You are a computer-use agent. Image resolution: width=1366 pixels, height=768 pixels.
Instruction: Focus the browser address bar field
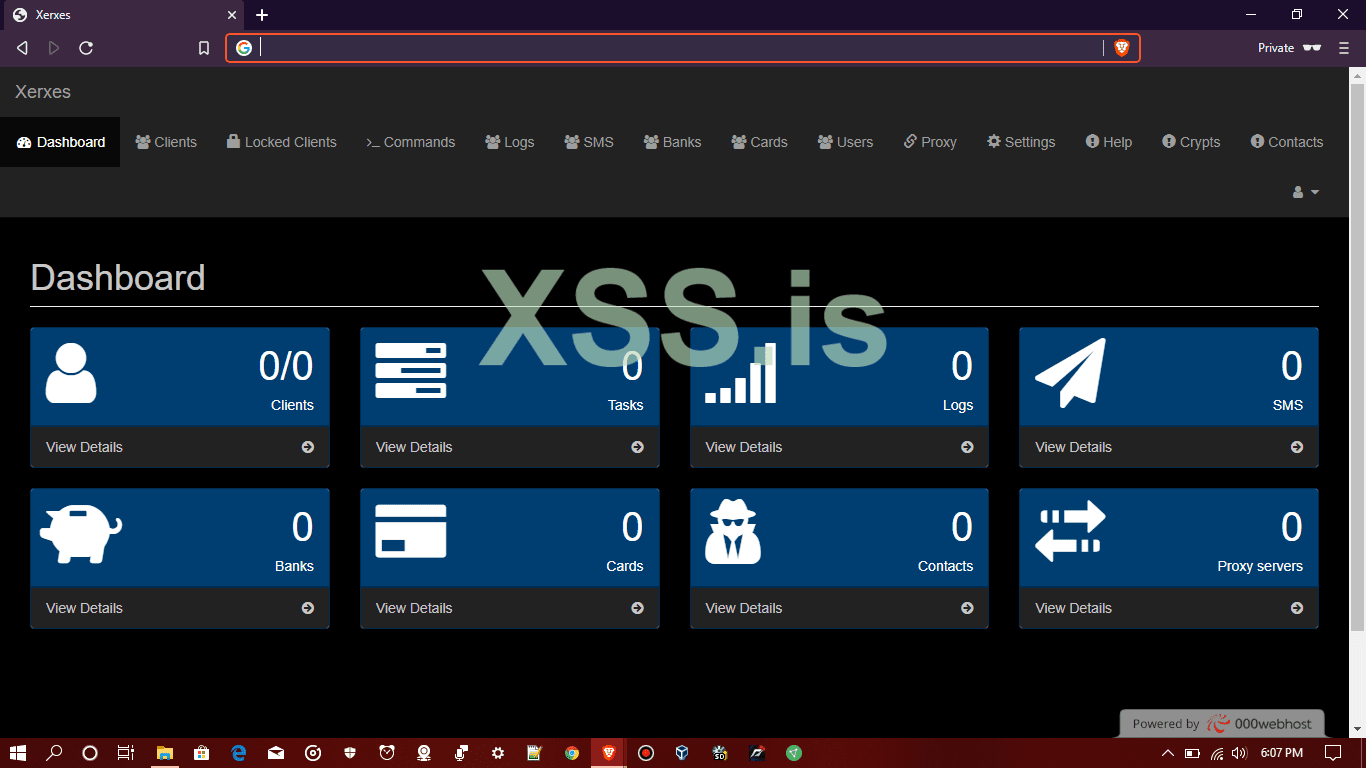click(x=682, y=48)
